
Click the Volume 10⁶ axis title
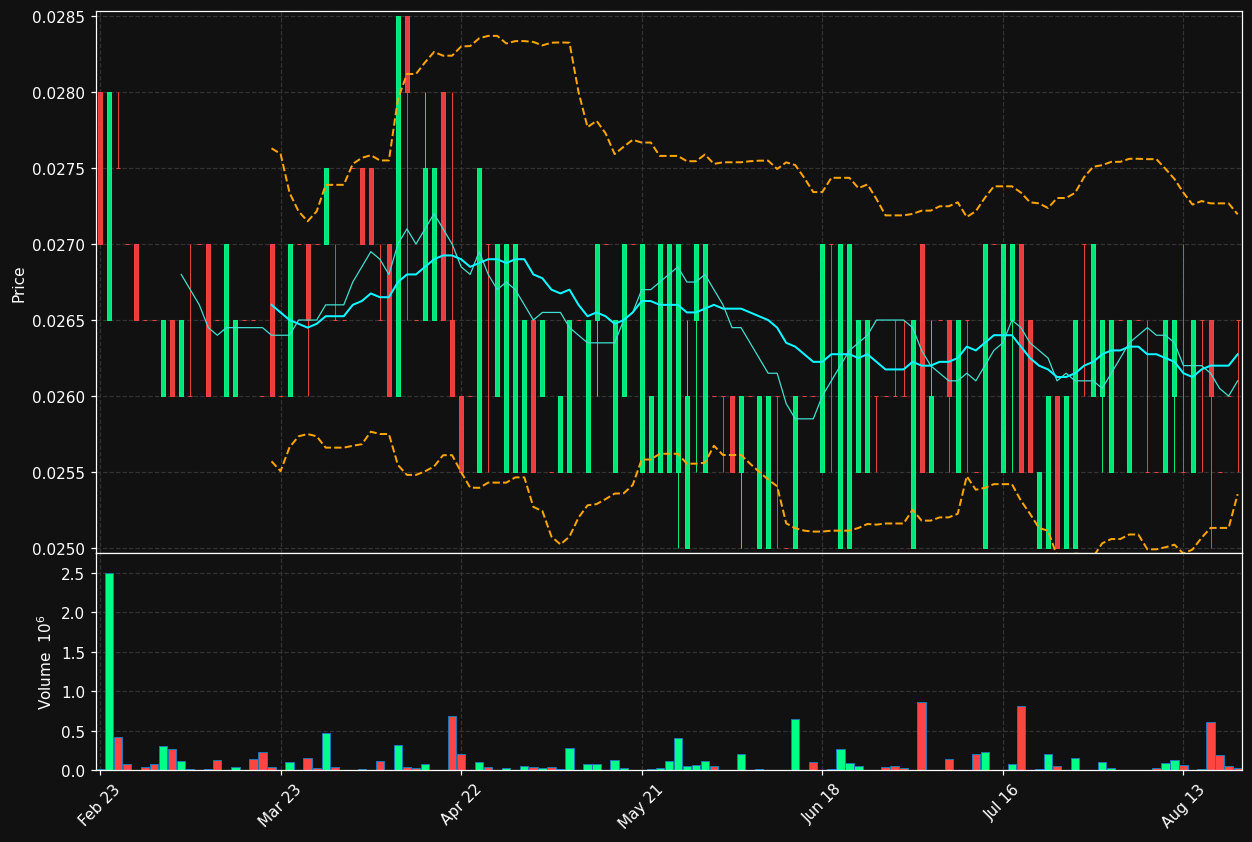[45, 662]
